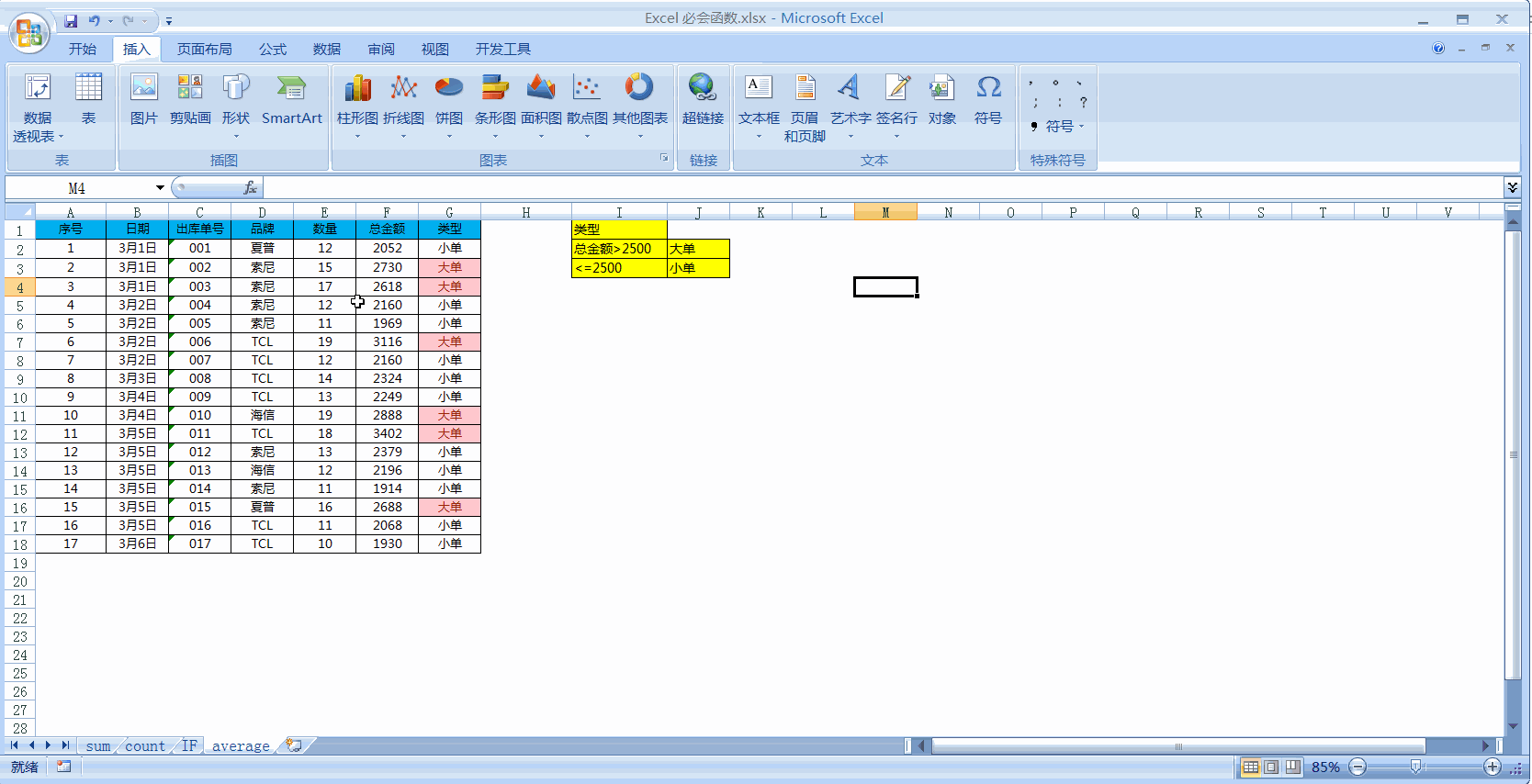The image size is (1532, 784).
Task: Switch to the count worksheet tab
Action: click(145, 746)
